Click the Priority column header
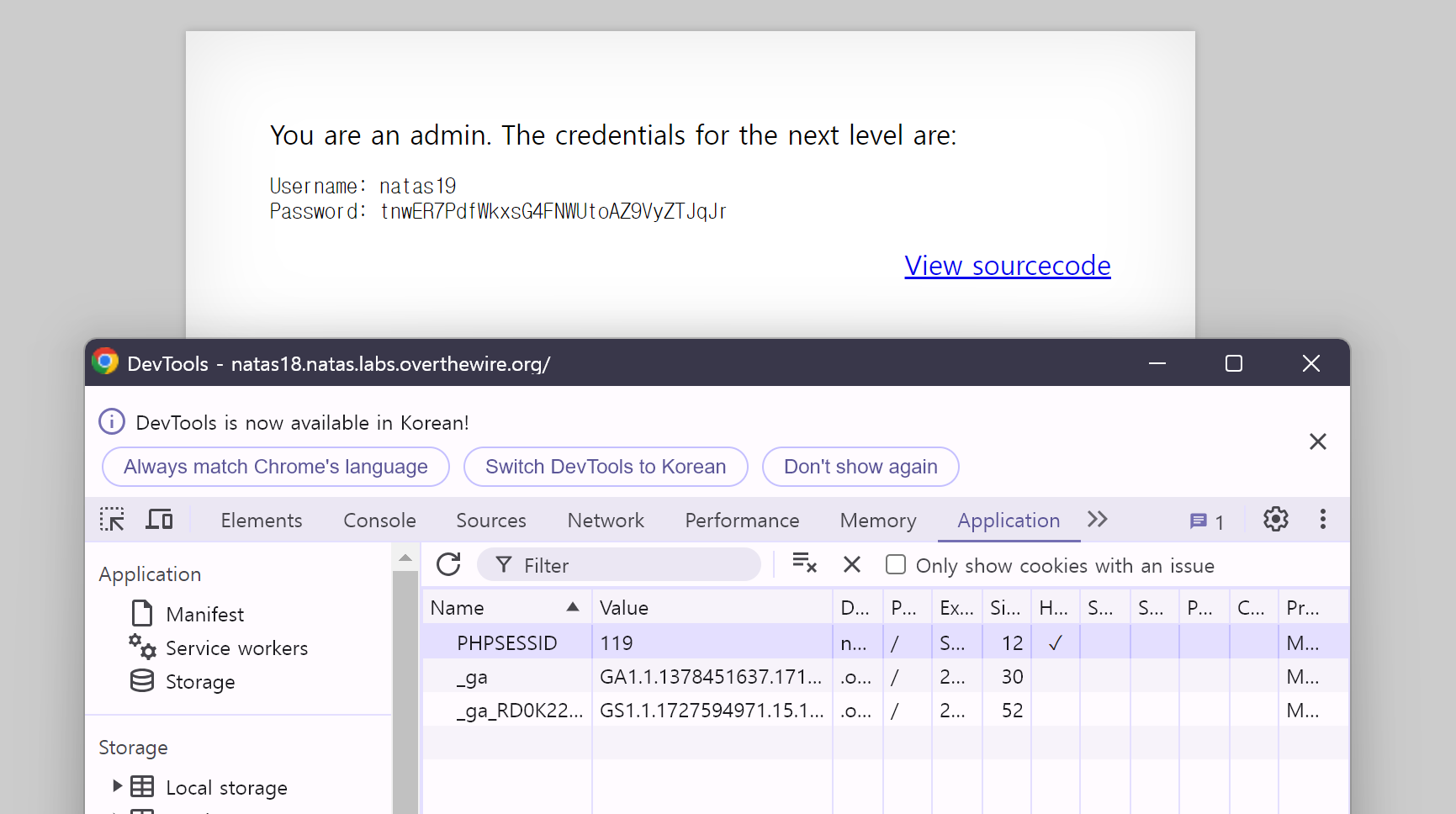 click(x=1313, y=607)
